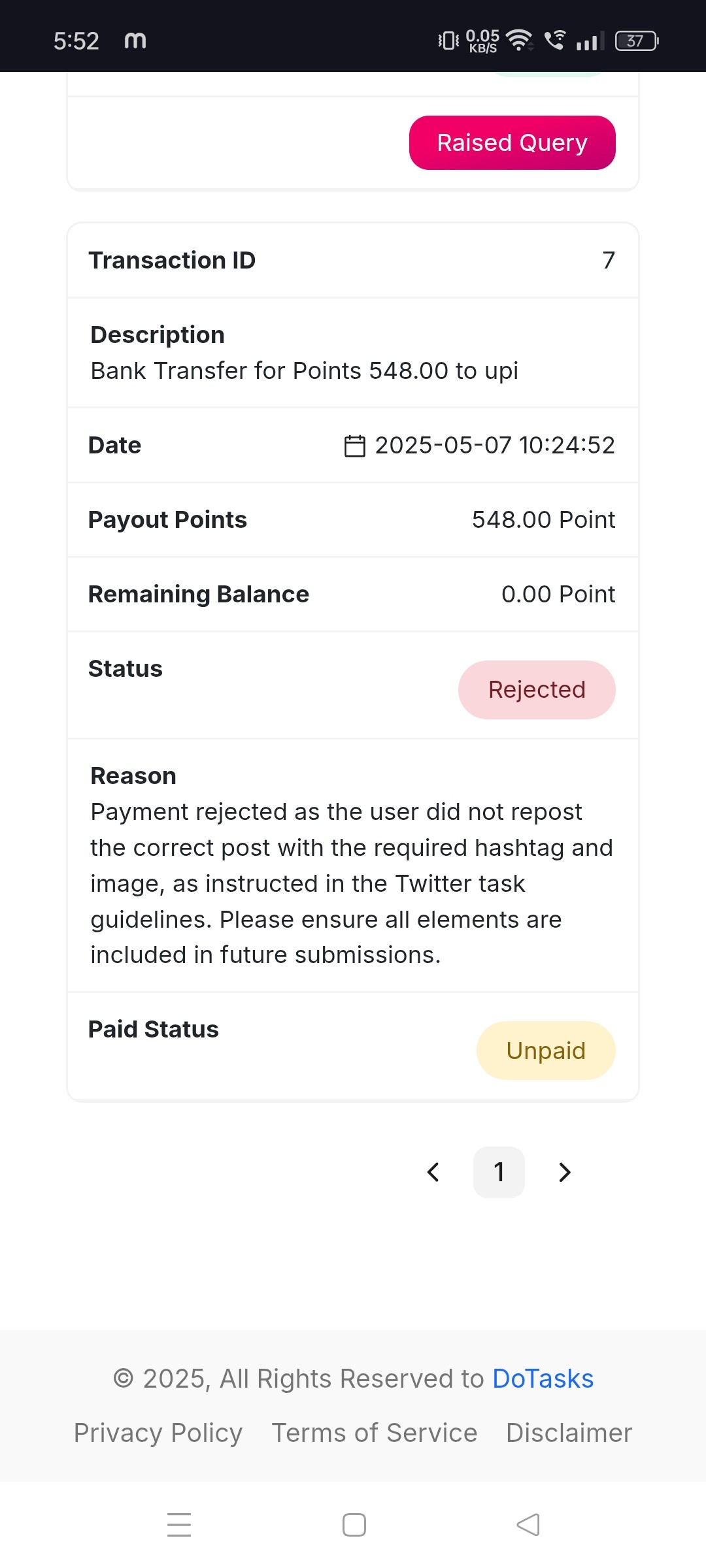Go to next page using right chevron
The height and width of the screenshot is (1568, 706).
point(565,1172)
